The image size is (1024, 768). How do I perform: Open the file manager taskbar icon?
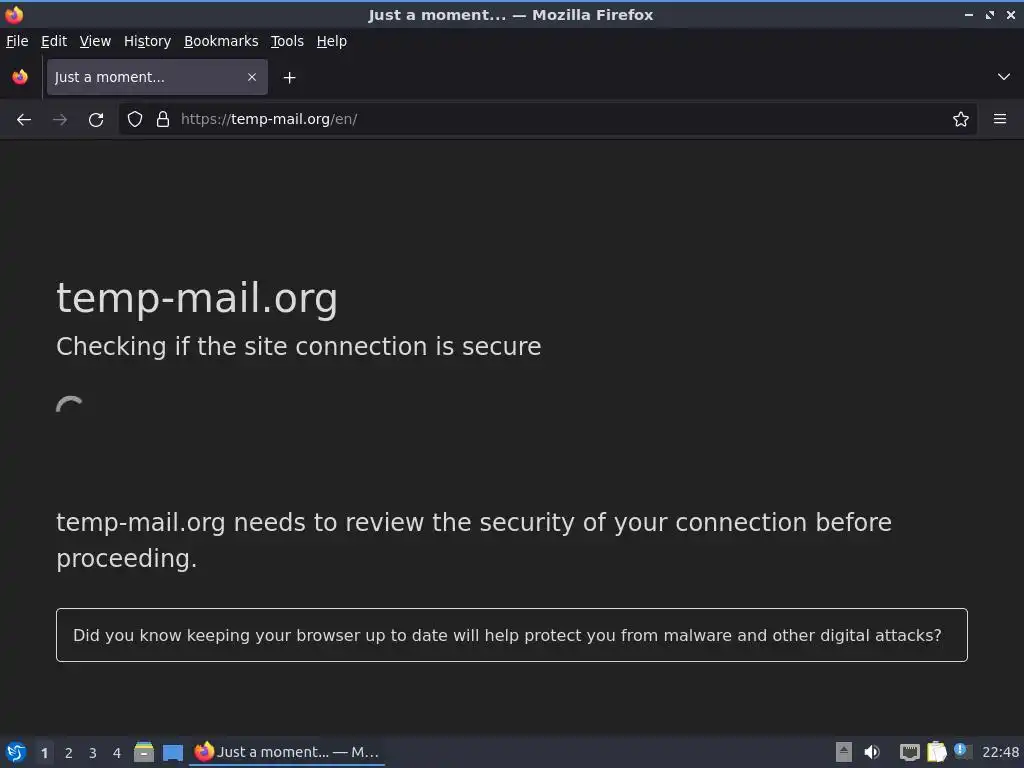click(144, 752)
